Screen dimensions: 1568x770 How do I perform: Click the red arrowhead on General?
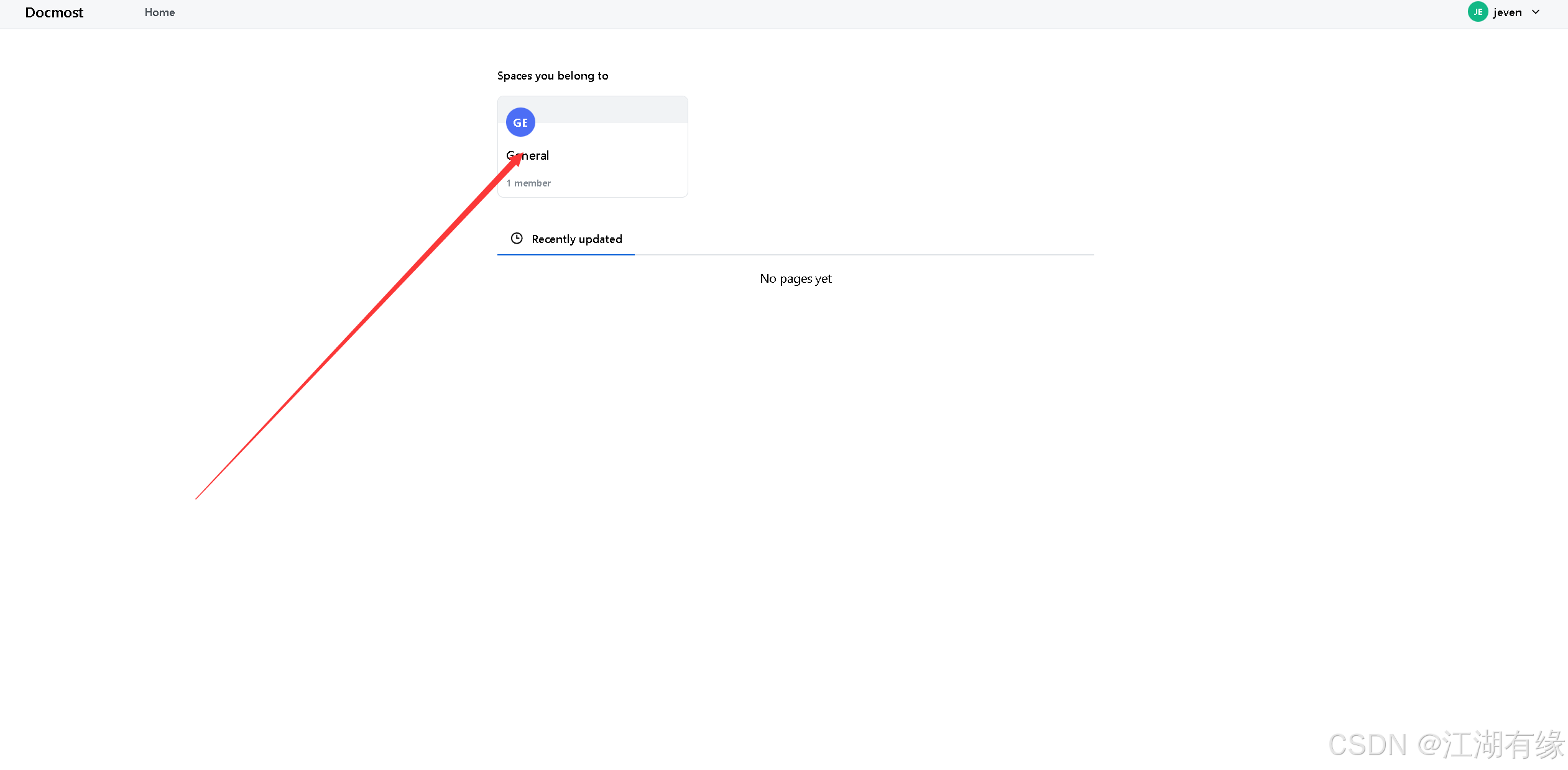pyautogui.click(x=515, y=159)
